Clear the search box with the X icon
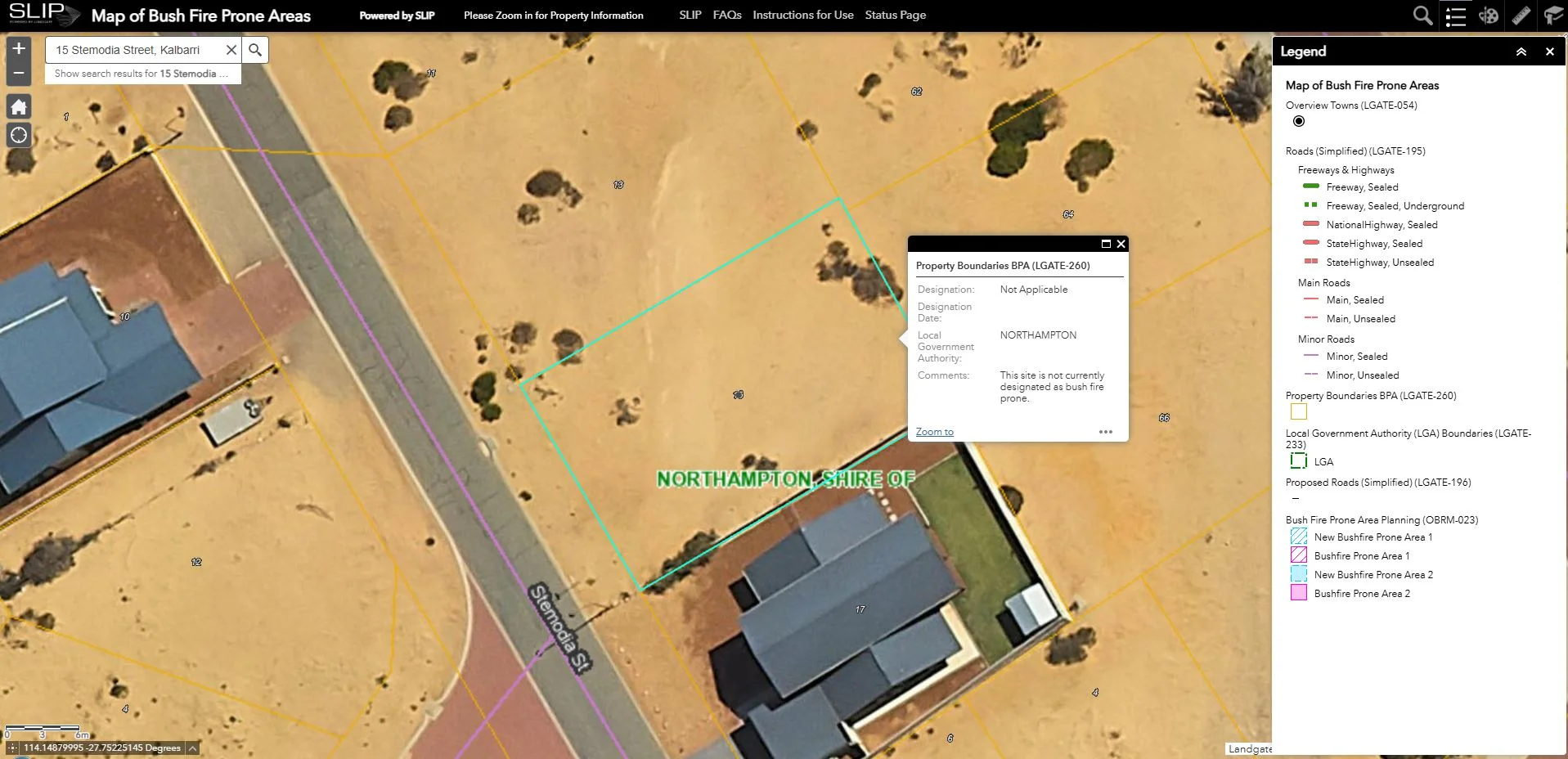This screenshot has height=759, width=1568. (x=231, y=49)
